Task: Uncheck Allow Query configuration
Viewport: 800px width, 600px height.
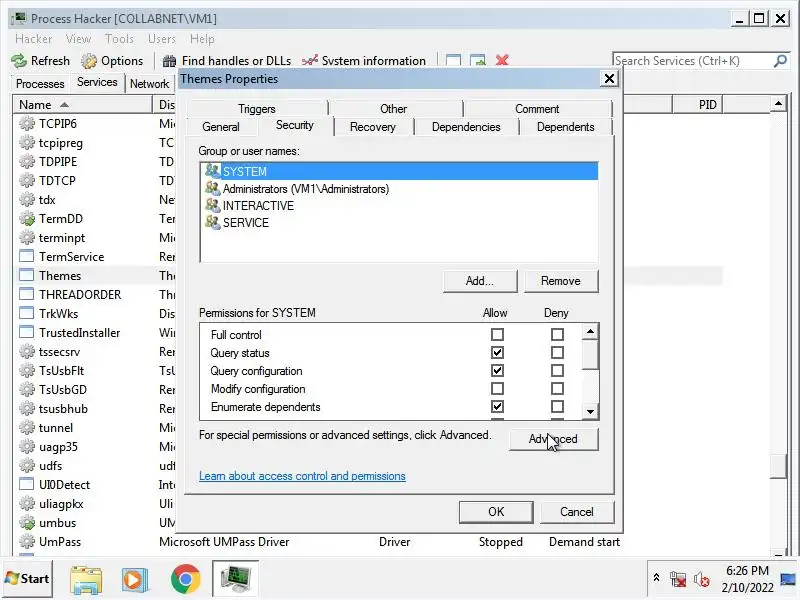Action: tap(497, 370)
